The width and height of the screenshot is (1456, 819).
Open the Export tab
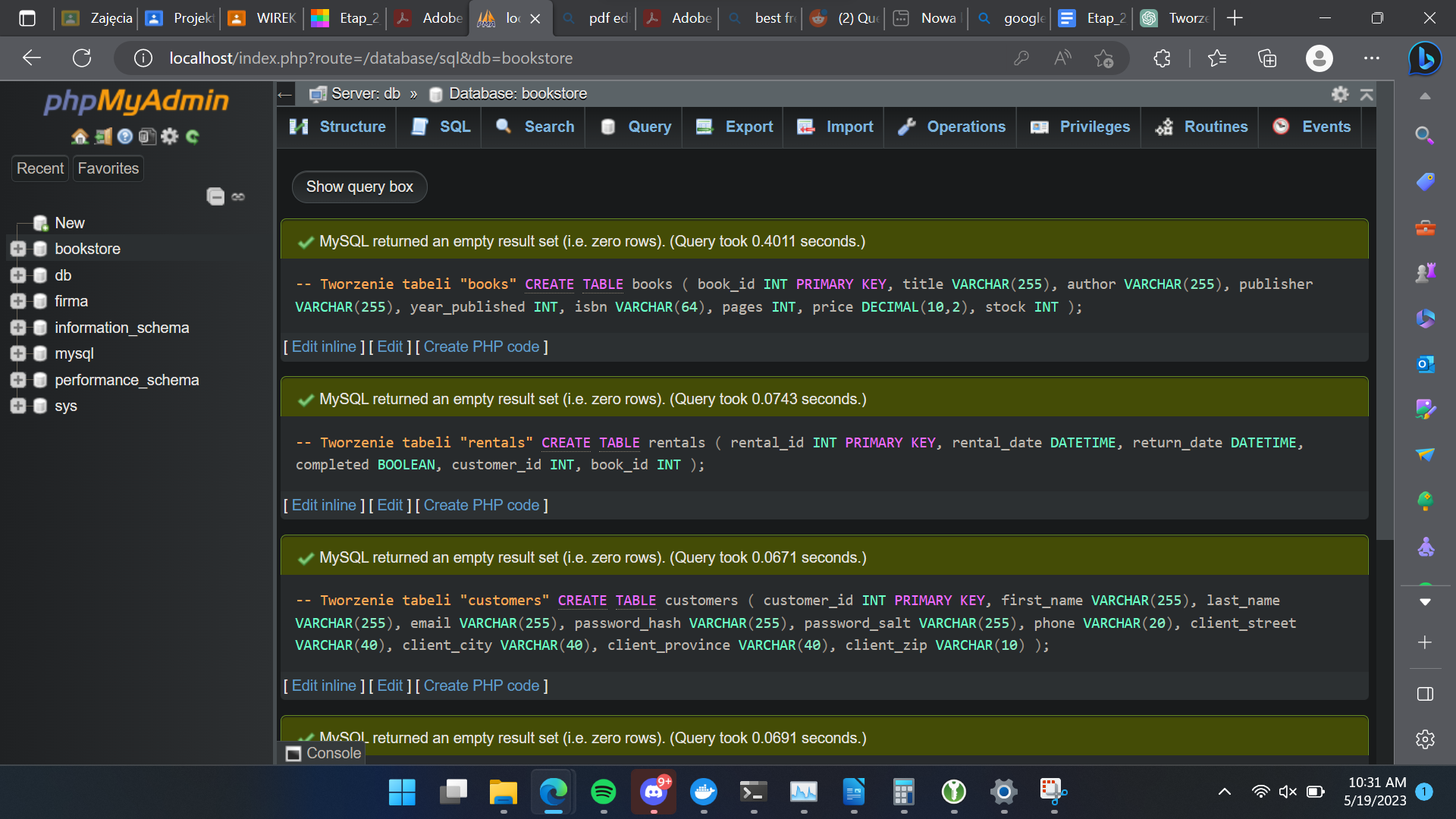[735, 127]
